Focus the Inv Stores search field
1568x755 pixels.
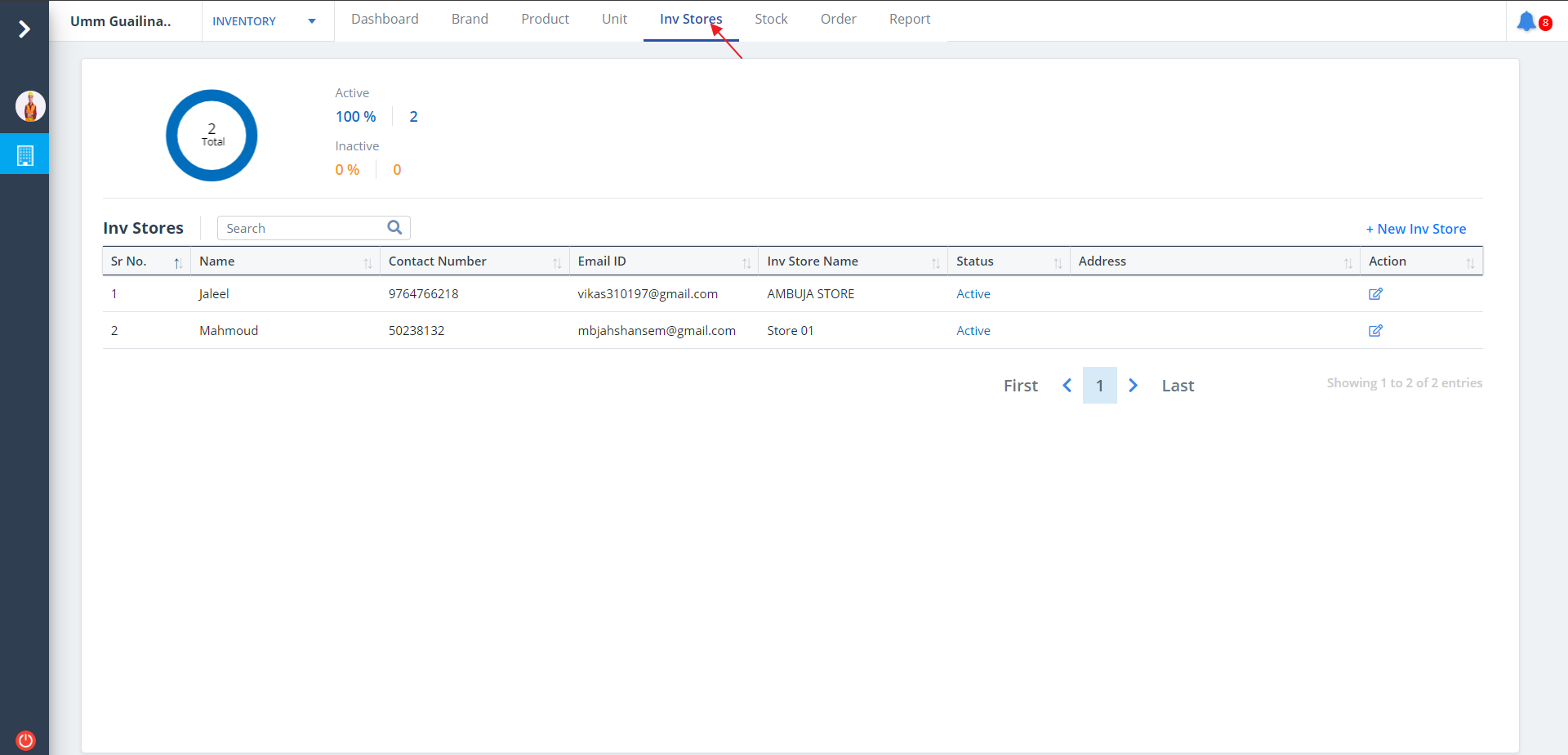tap(302, 229)
